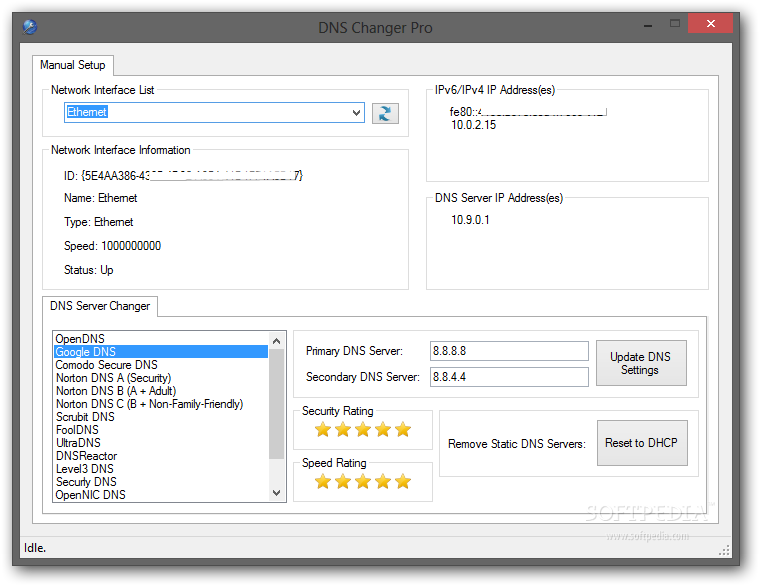Viewport: 760px width, 586px height.
Task: Click the Idle status bar text
Action: 35,548
